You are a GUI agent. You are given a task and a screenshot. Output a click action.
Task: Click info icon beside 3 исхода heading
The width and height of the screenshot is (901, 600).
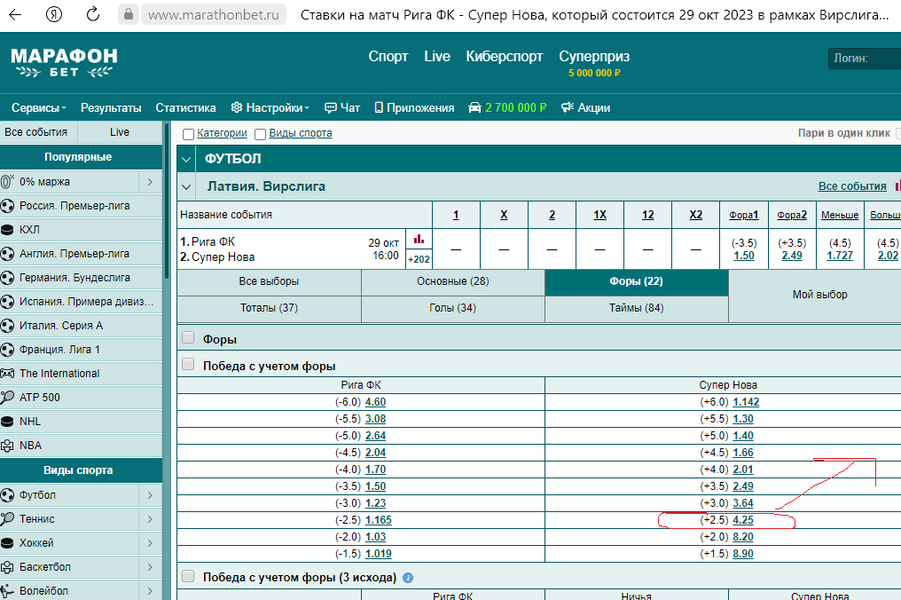click(x=407, y=577)
